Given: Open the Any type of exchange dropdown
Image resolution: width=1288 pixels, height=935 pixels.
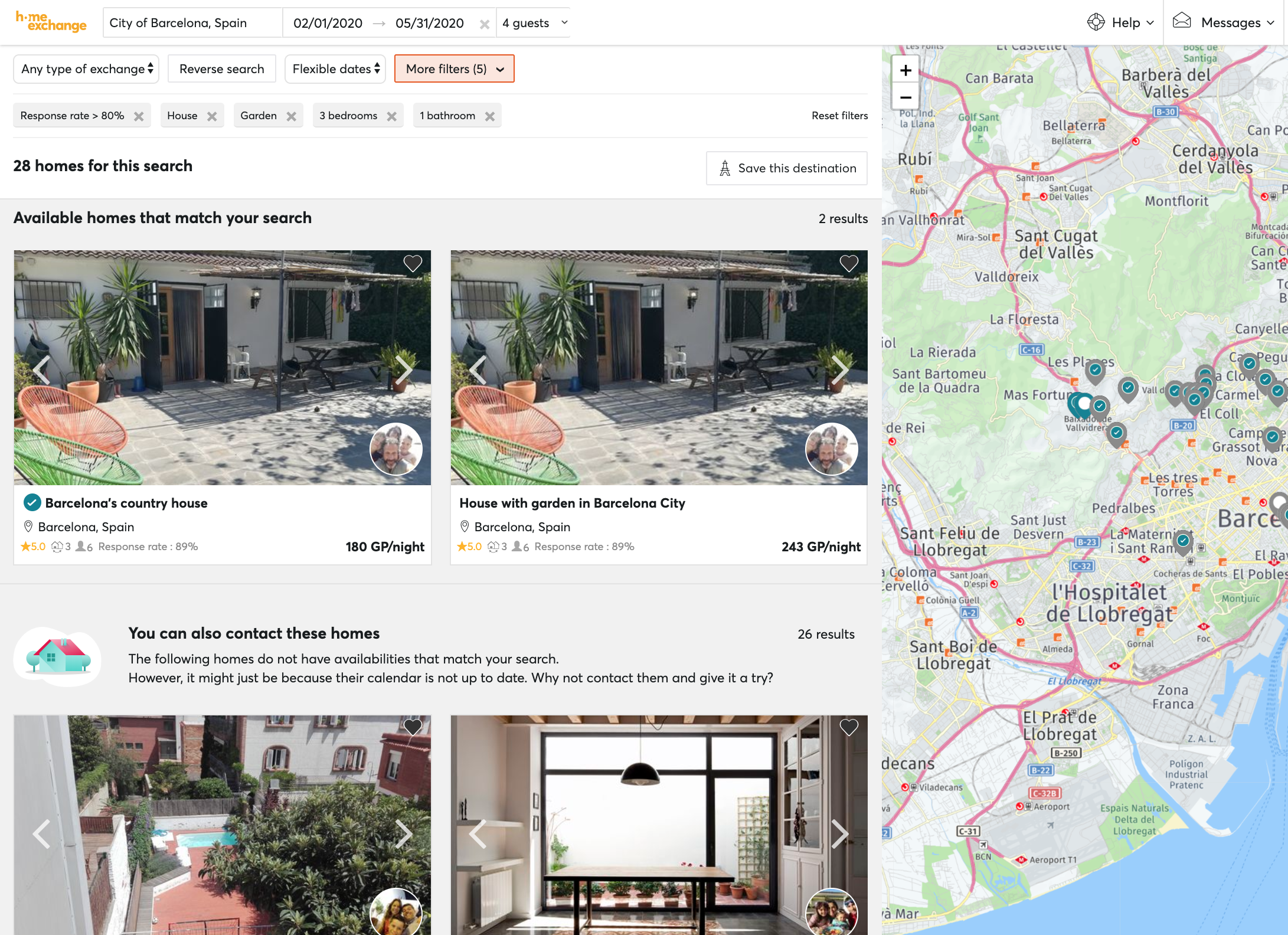Looking at the screenshot, I should pyautogui.click(x=86, y=69).
